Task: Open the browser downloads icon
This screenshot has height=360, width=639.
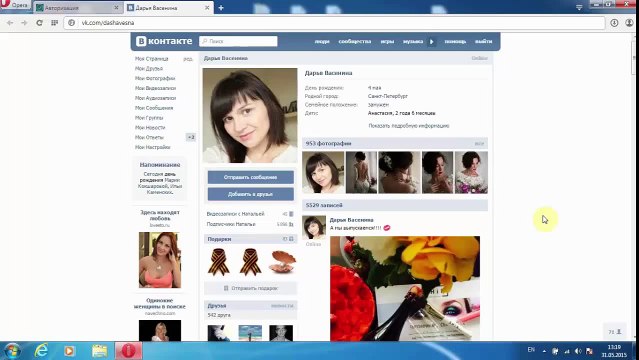Action: tap(614, 23)
